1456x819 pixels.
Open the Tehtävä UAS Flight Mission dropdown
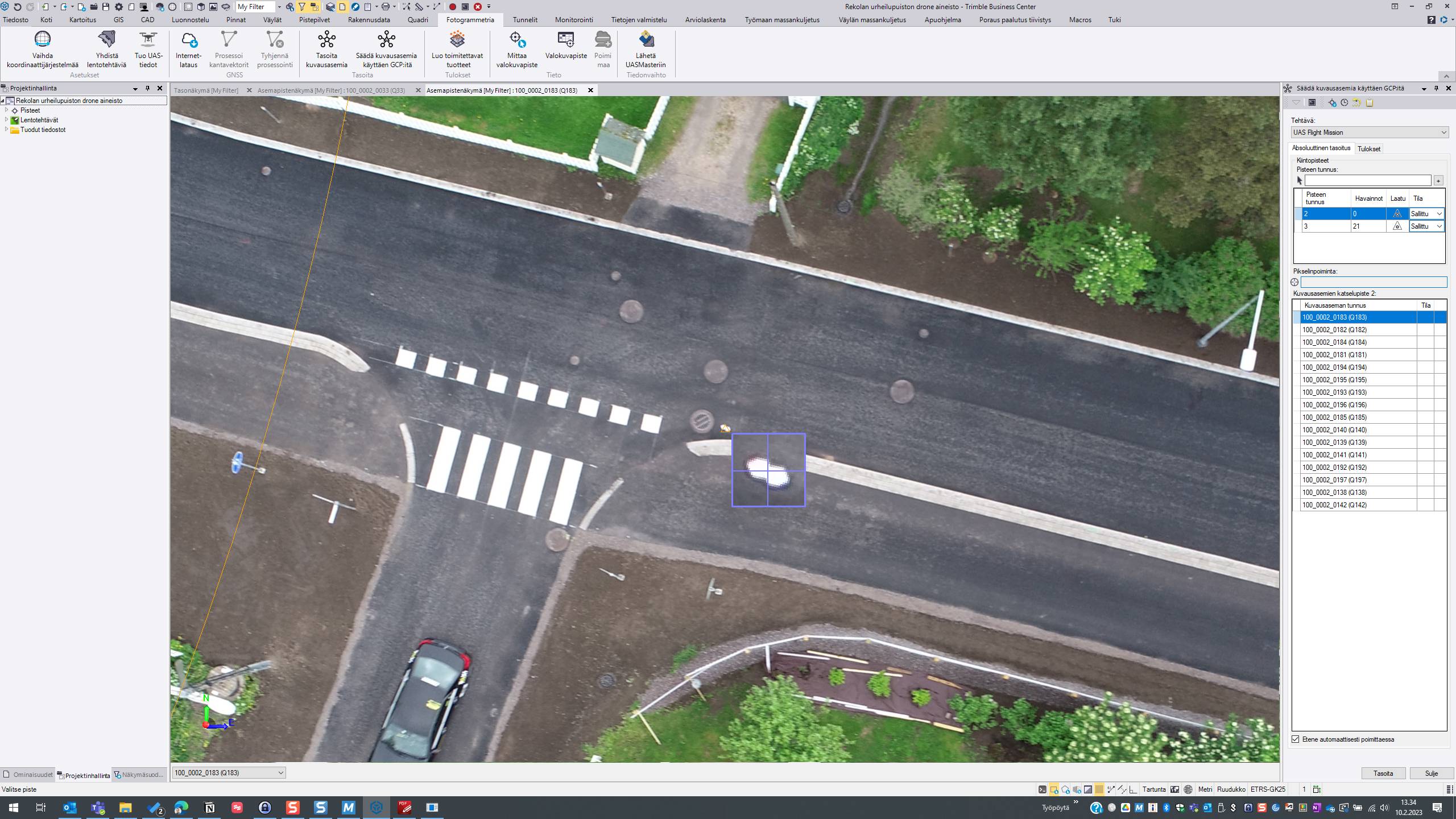(x=1369, y=133)
